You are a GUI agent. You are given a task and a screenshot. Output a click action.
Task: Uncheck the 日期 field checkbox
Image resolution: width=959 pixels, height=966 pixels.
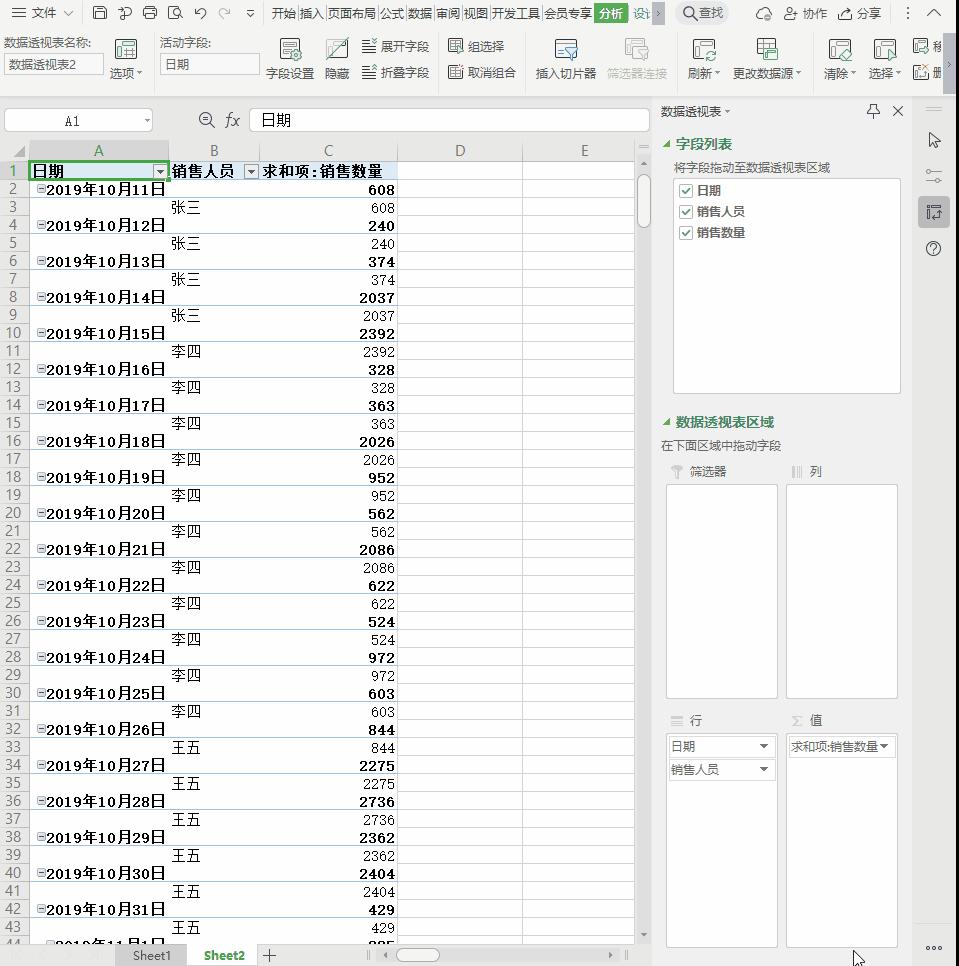pyautogui.click(x=686, y=191)
